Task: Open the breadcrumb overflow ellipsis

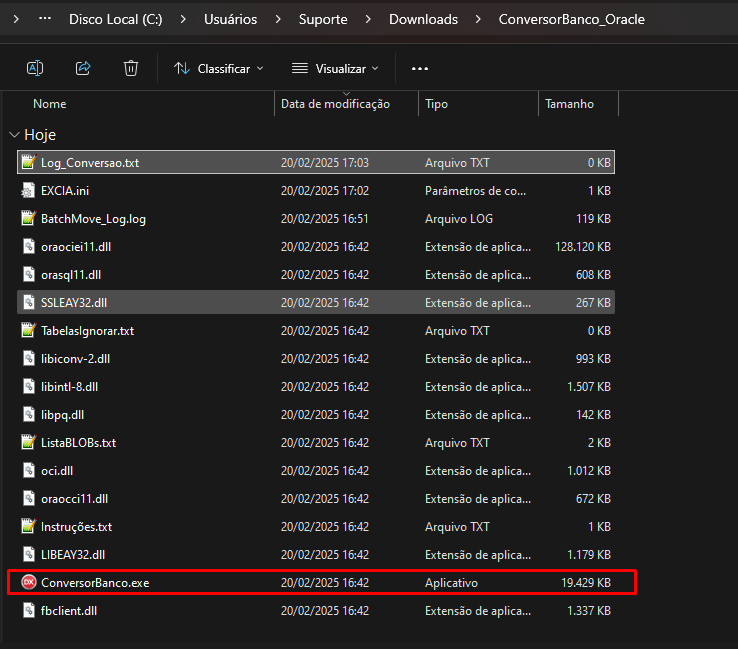Action: 44,19
